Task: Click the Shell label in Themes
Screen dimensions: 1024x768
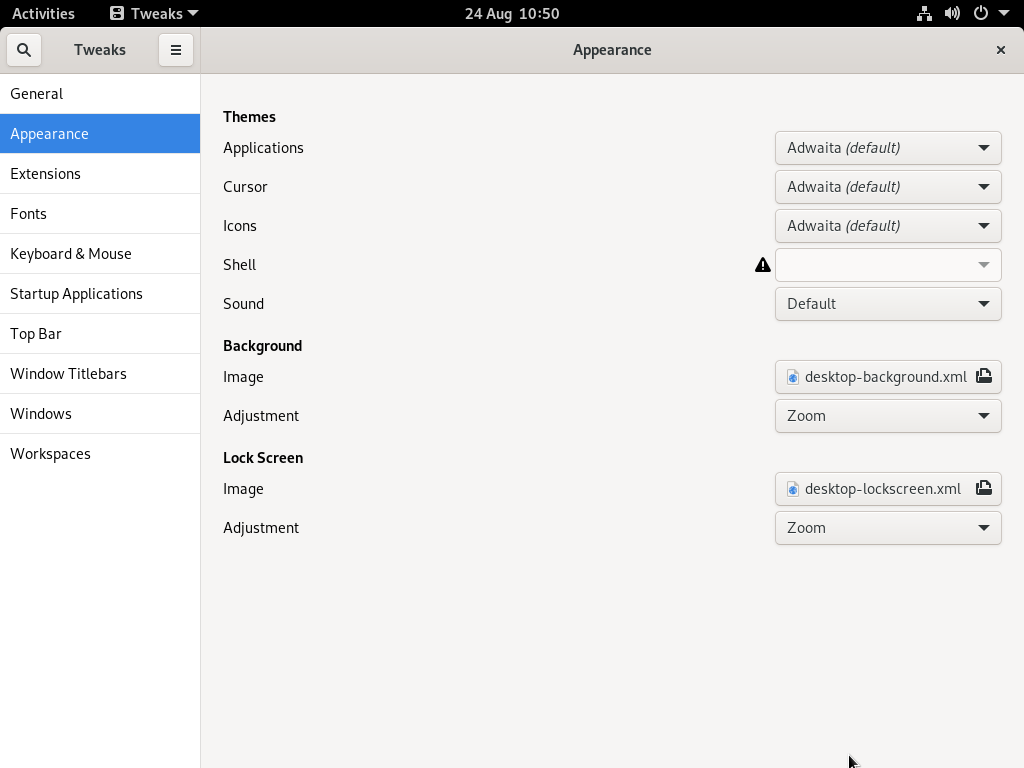Action: point(240,264)
